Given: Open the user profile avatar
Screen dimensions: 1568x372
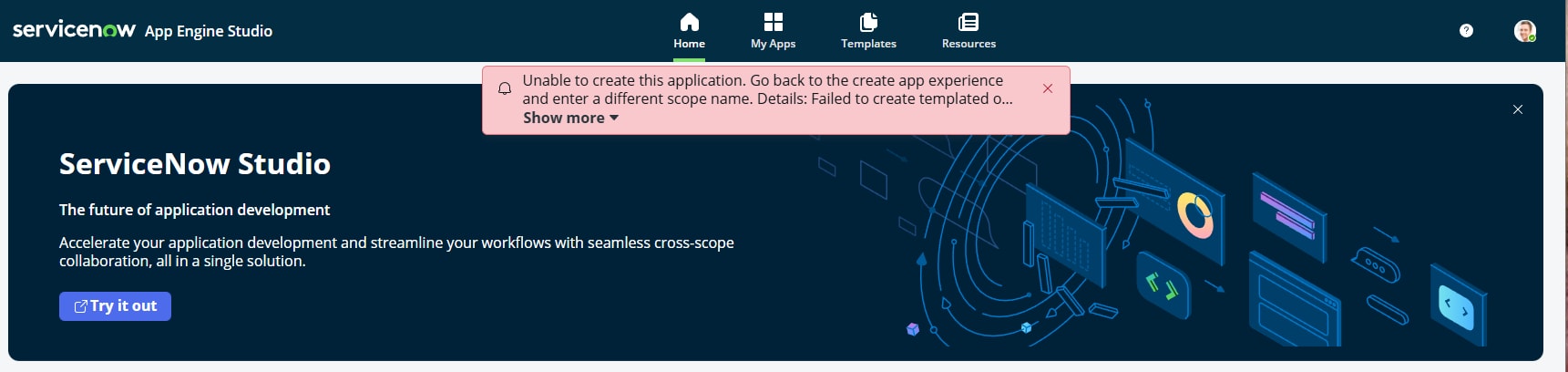Looking at the screenshot, I should pos(1525,31).
